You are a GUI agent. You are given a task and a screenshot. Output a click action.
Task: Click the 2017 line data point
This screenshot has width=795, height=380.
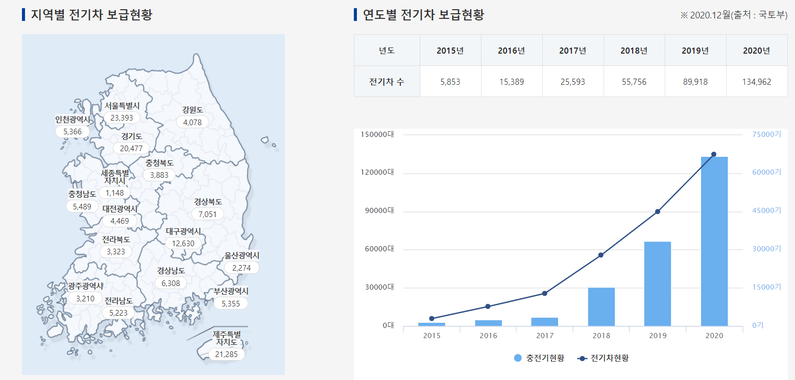(545, 293)
